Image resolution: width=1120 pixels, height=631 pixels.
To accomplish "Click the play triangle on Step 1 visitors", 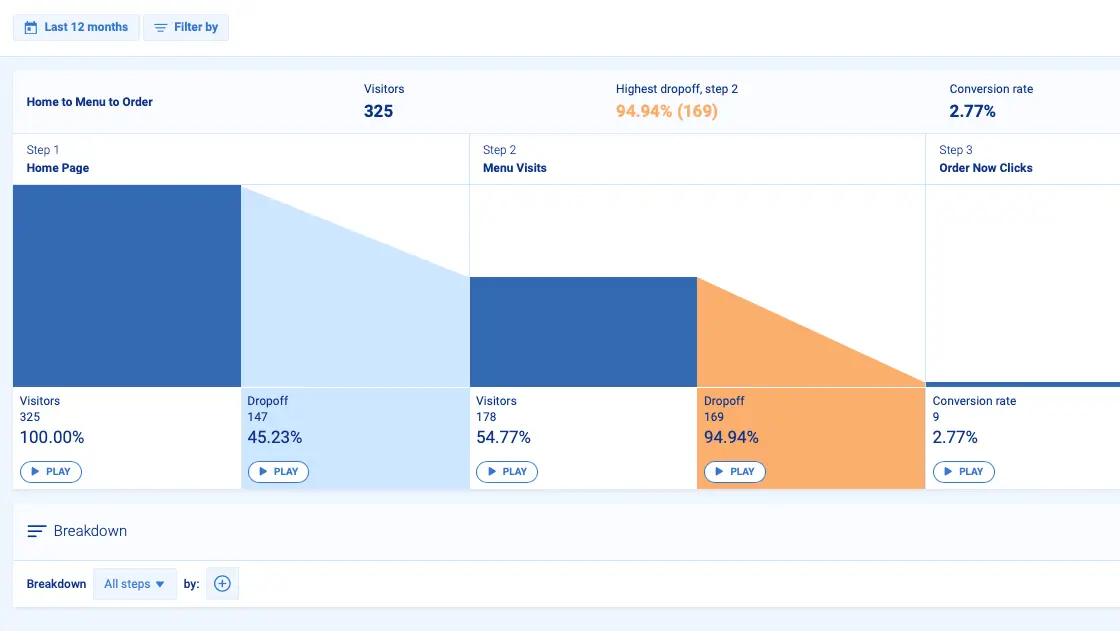I will click(37, 471).
